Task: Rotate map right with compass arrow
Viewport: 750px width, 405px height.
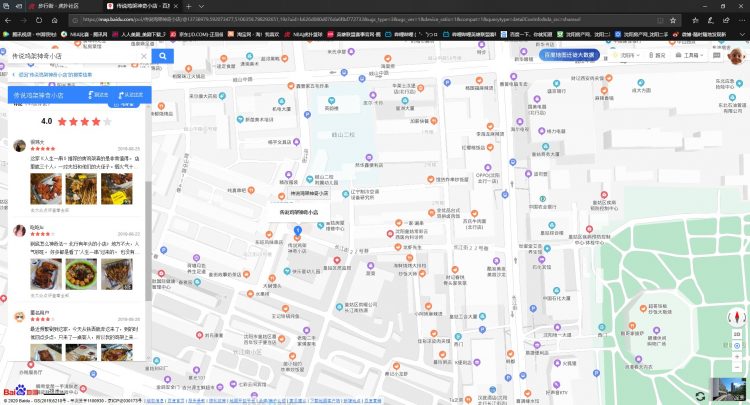Action: pyautogui.click(x=744, y=317)
